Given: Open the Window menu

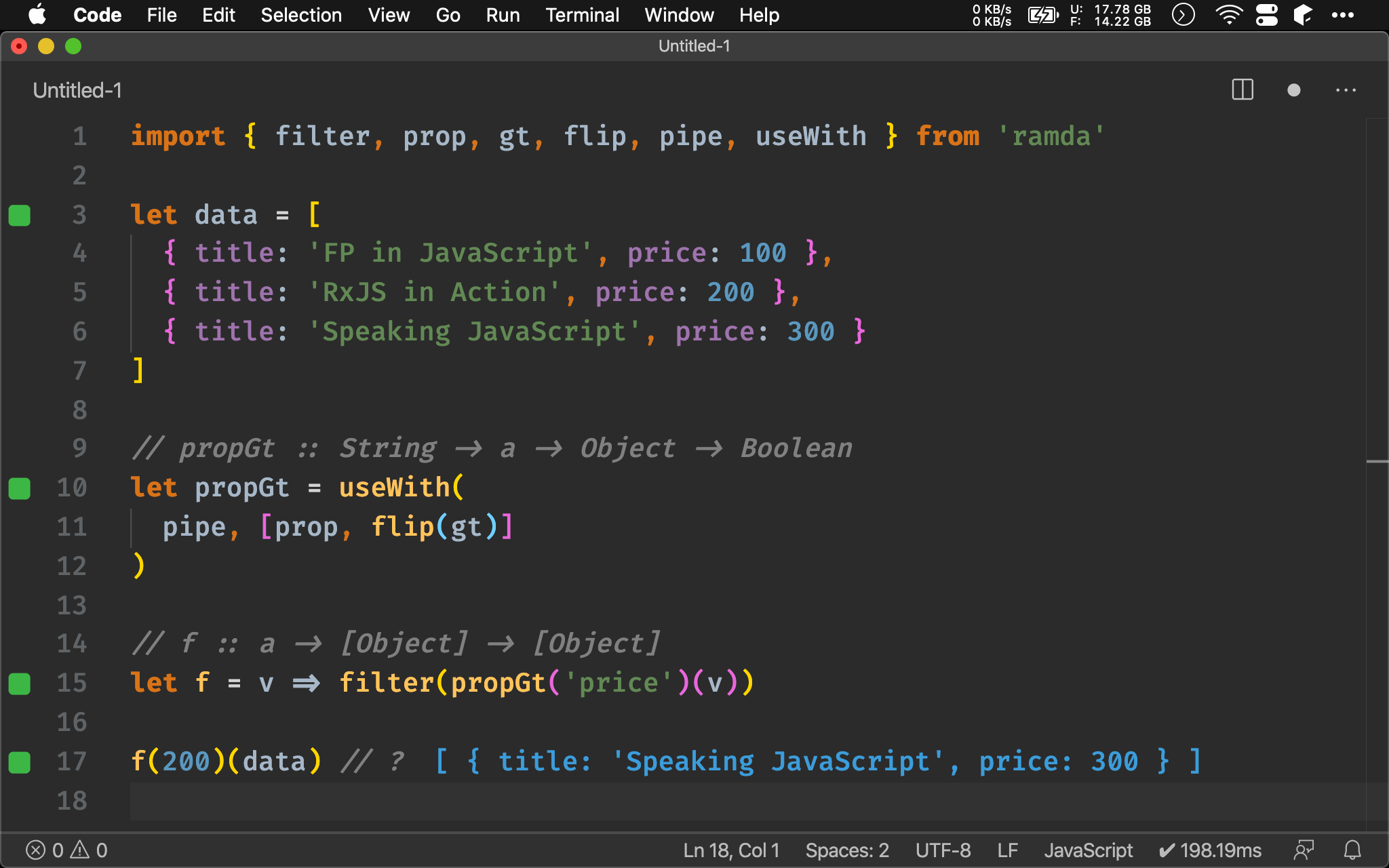Looking at the screenshot, I should (x=679, y=15).
